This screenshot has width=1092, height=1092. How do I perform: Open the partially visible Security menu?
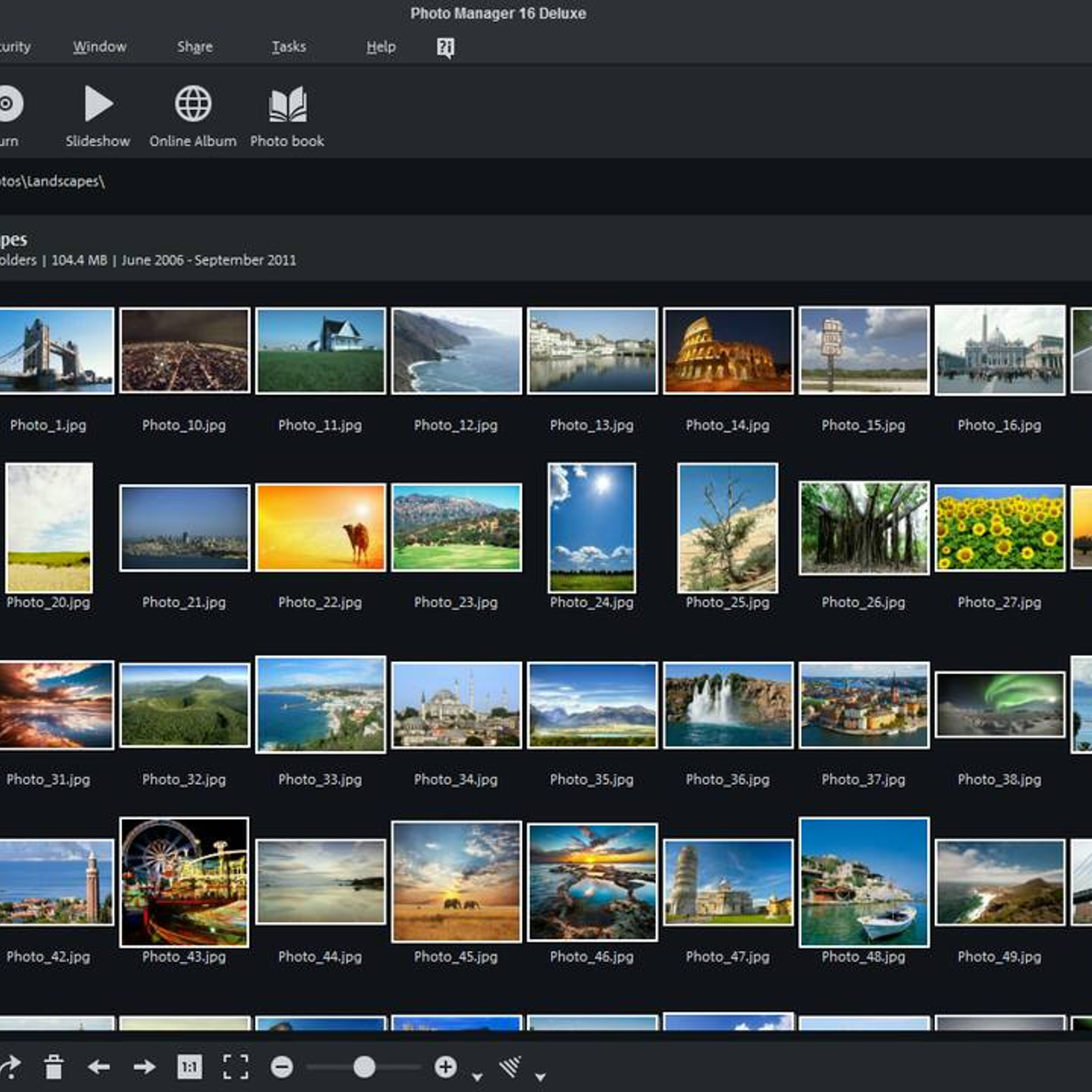[15, 47]
